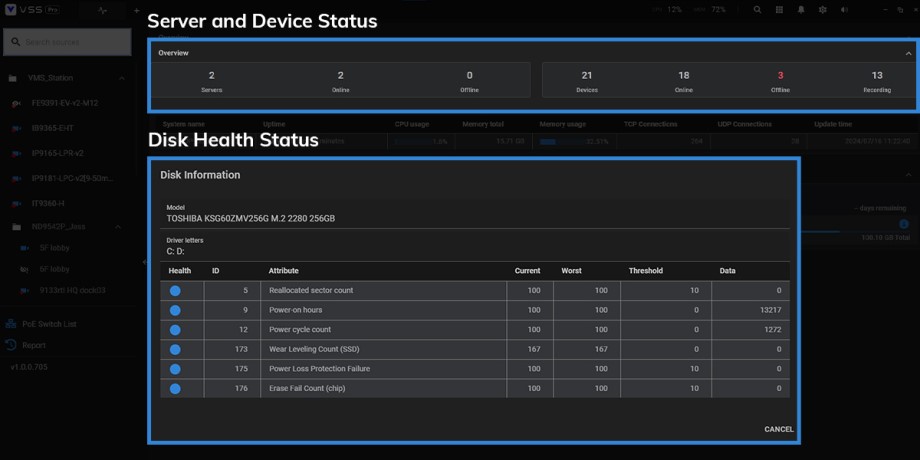Image resolution: width=920 pixels, height=460 pixels.
Task: Collapse the Overview panel chevron
Action: (908, 53)
